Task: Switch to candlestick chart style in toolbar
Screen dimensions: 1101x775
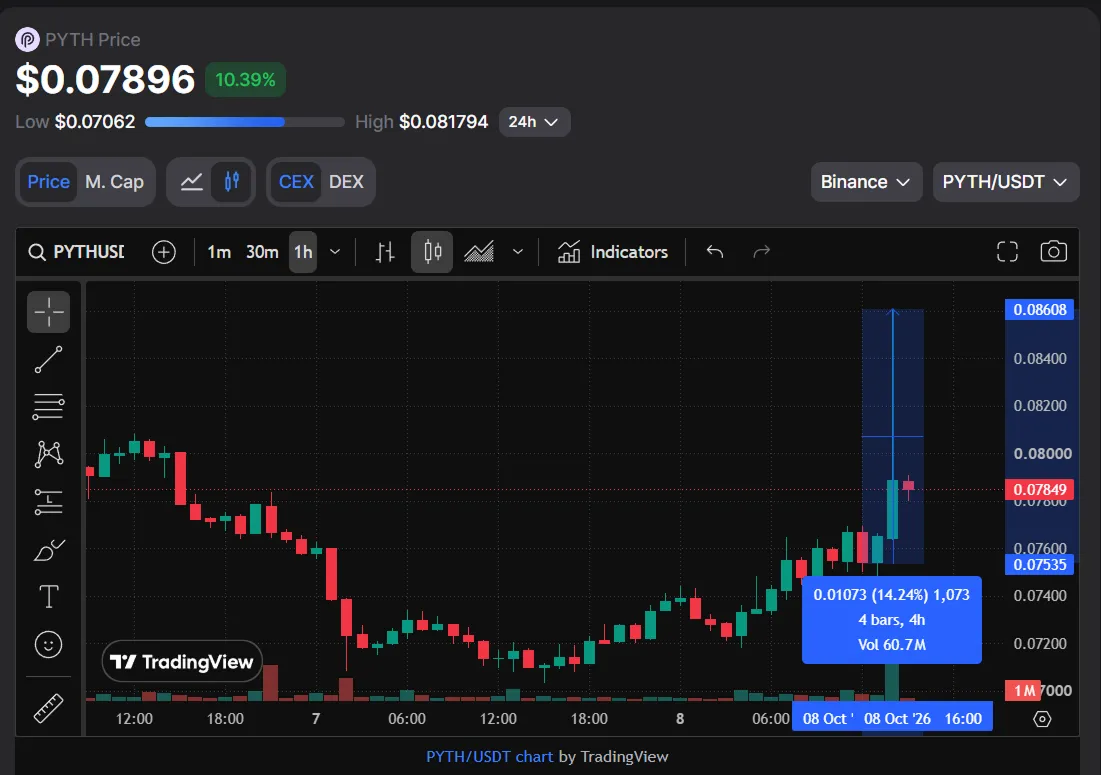Action: (433, 252)
